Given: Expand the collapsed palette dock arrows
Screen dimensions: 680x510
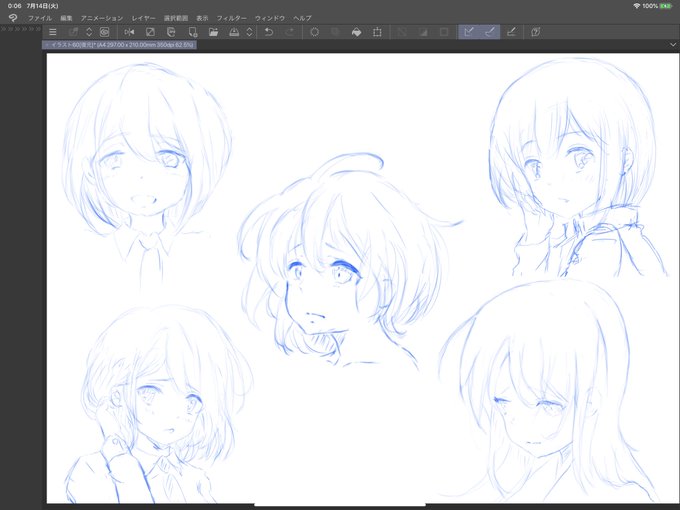Looking at the screenshot, I should tap(21, 29).
